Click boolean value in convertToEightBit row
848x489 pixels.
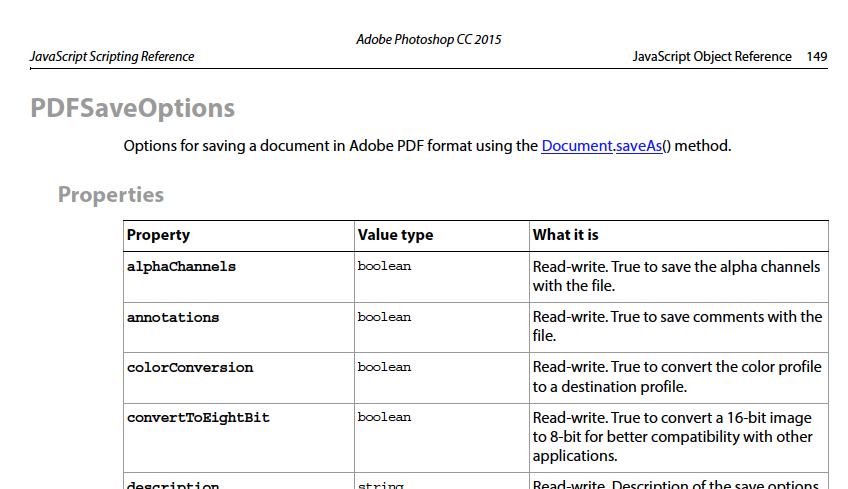[385, 418]
